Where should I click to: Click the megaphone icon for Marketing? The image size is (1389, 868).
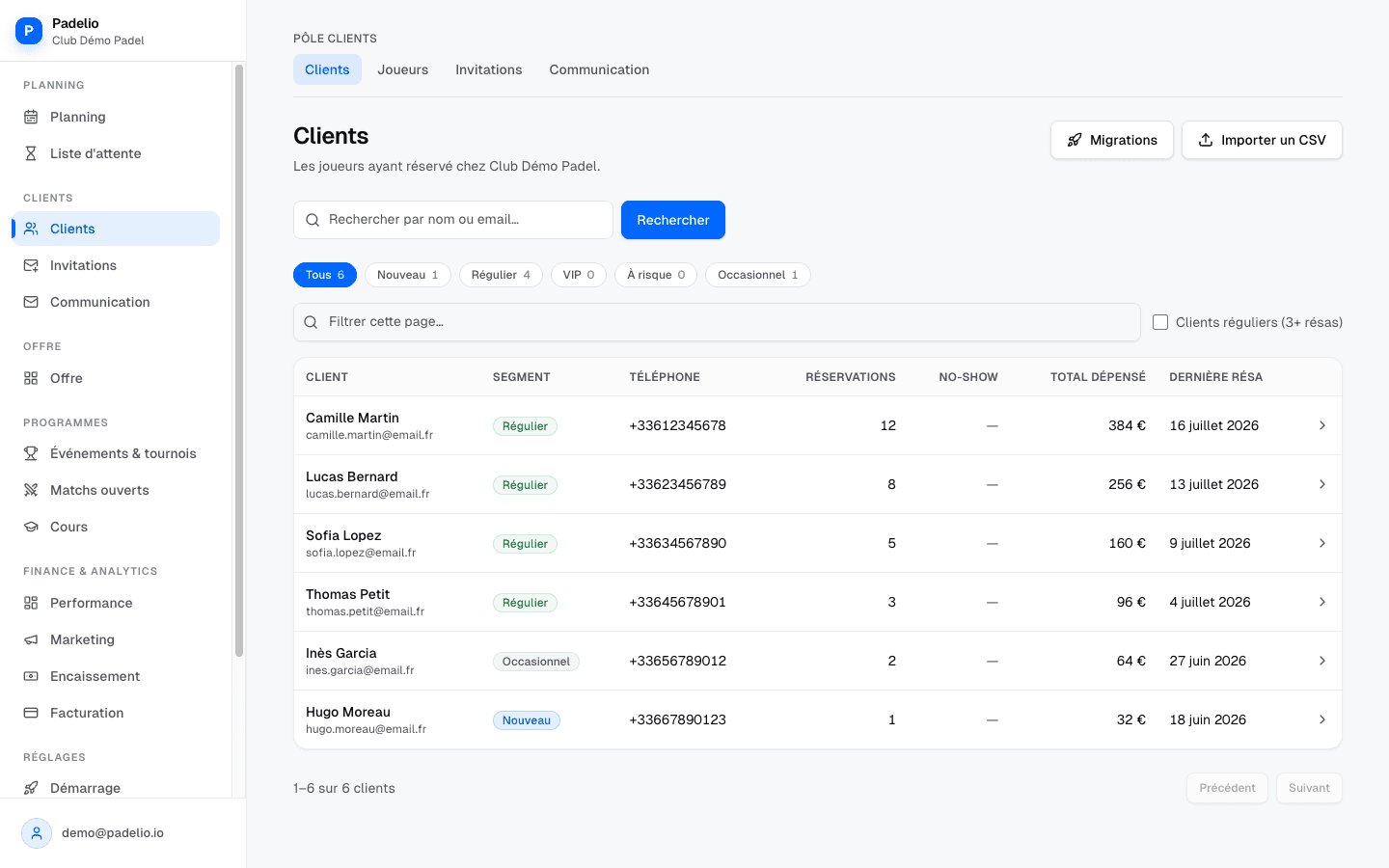tap(31, 639)
